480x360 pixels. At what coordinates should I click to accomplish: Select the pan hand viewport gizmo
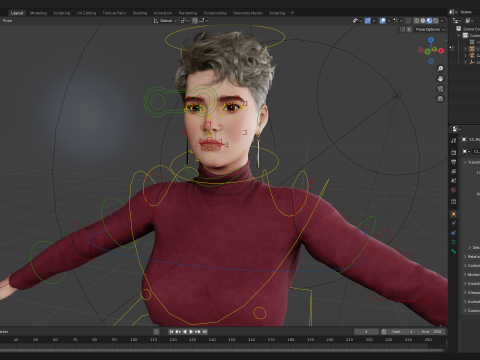pos(440,79)
